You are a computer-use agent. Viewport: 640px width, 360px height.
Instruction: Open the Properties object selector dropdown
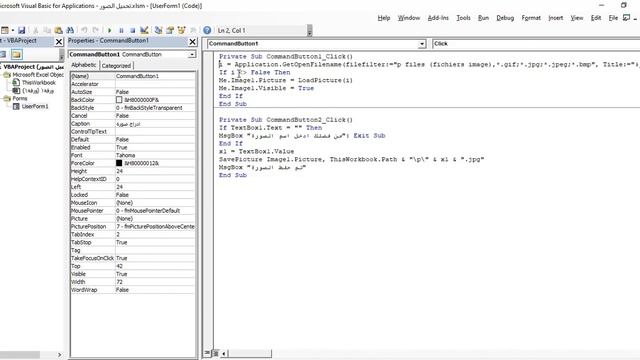tap(192, 54)
